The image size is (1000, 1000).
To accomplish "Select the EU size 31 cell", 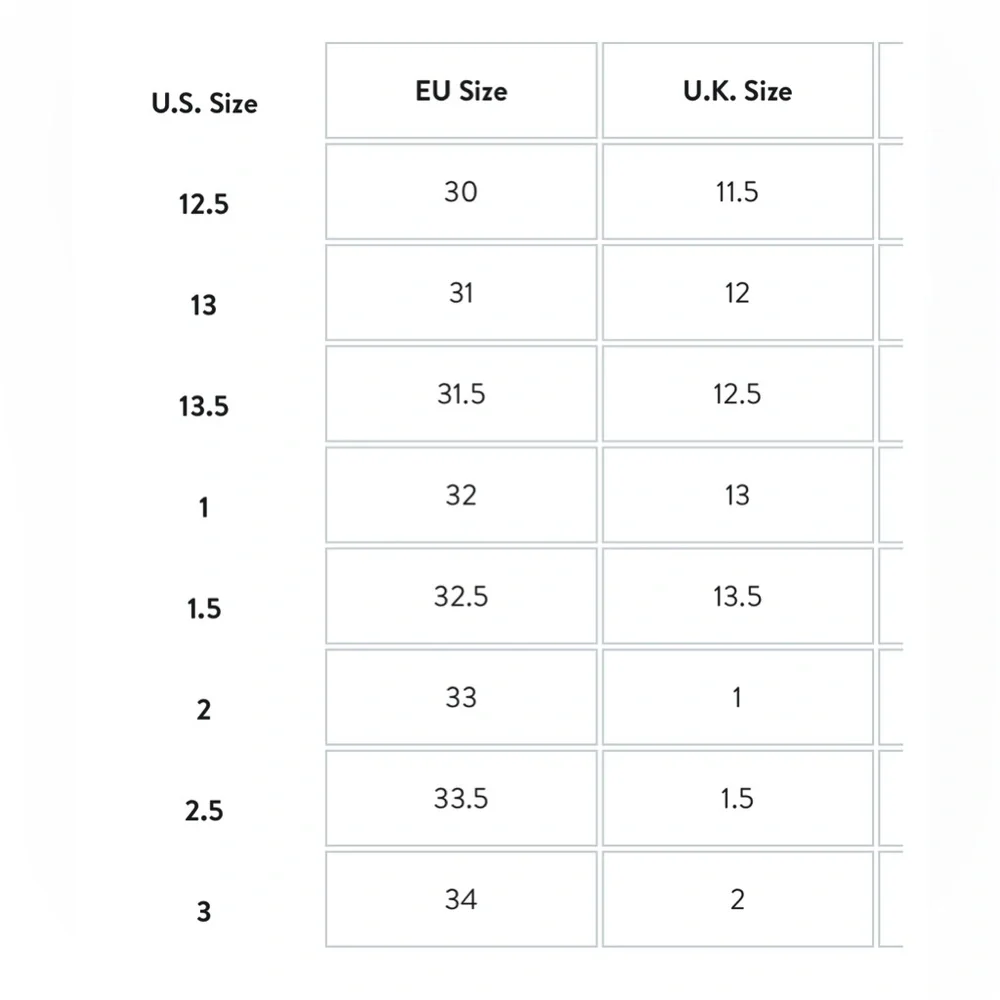I will click(x=461, y=293).
